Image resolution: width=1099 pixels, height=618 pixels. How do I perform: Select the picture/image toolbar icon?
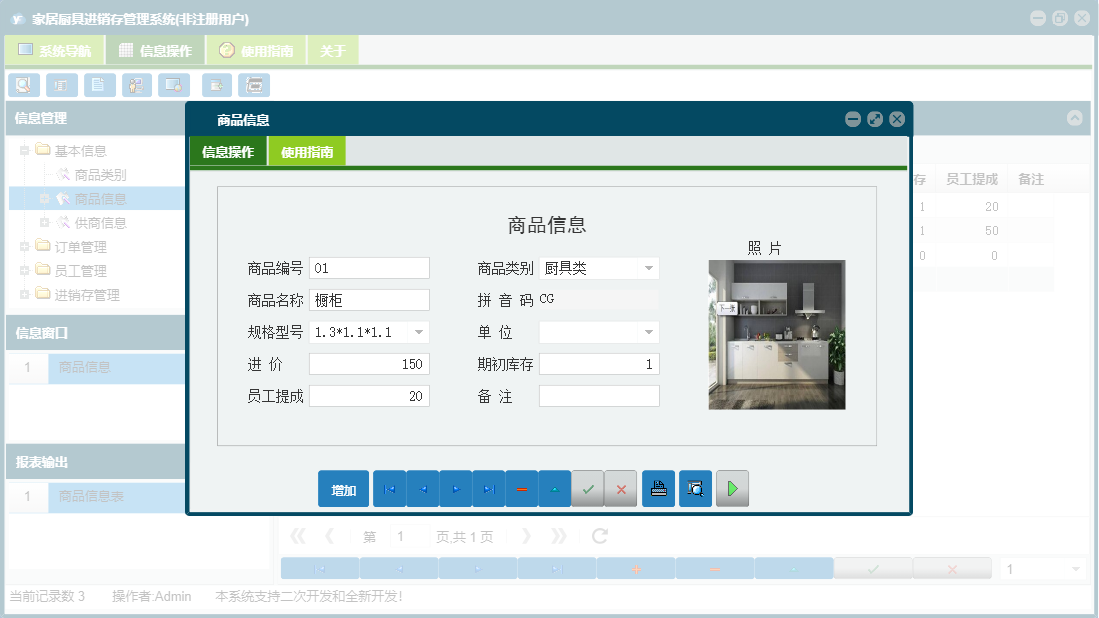(174, 85)
